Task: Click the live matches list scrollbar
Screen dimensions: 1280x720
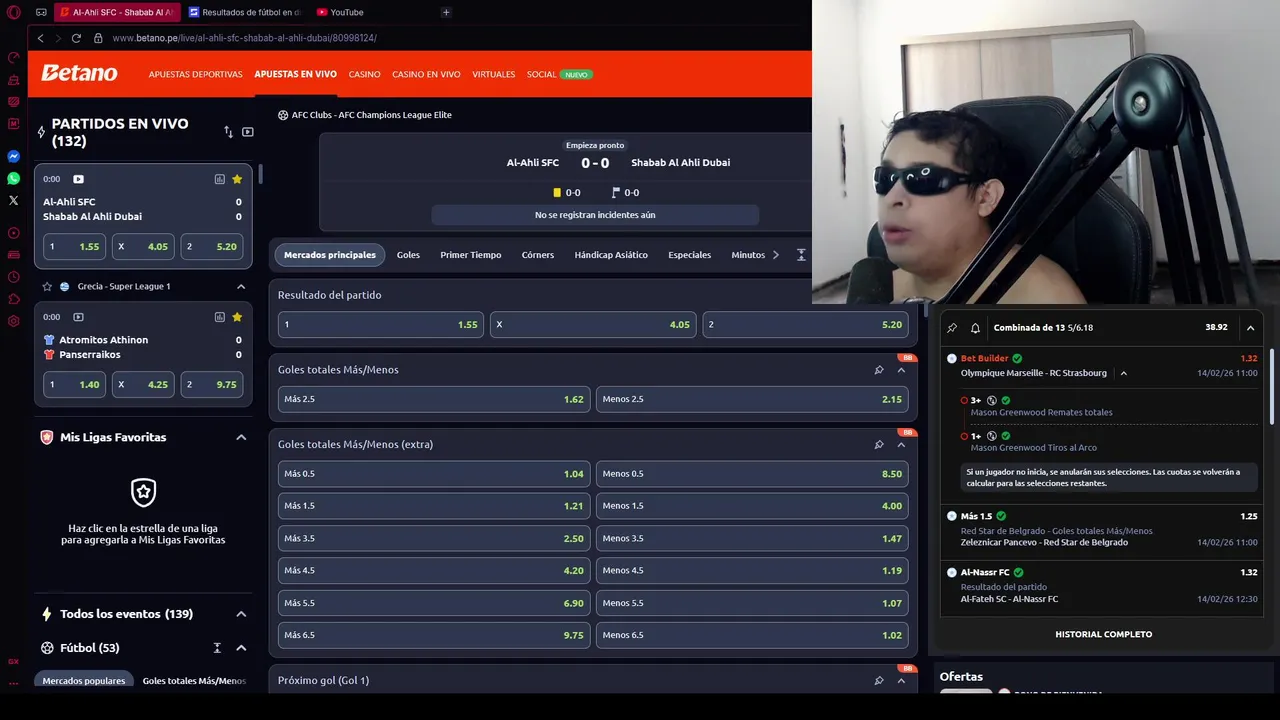Action: pos(260,174)
